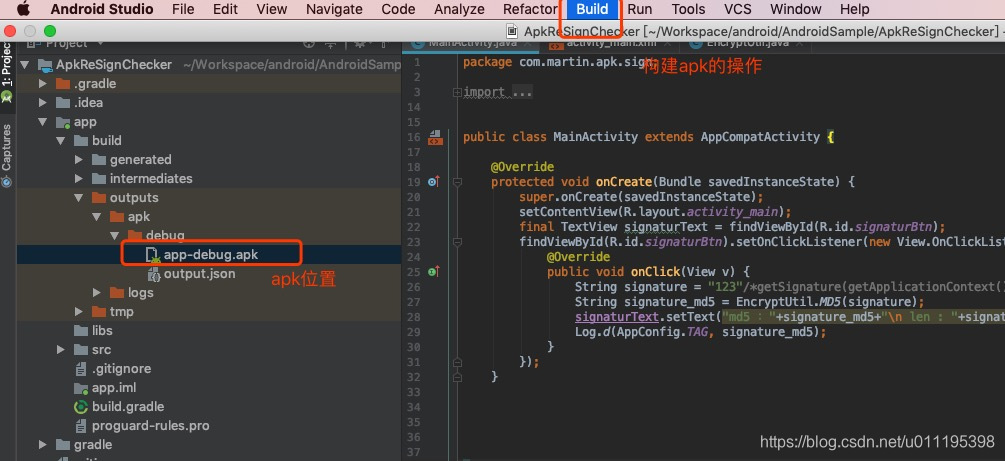Expand the generated folder arrow

(x=79, y=160)
